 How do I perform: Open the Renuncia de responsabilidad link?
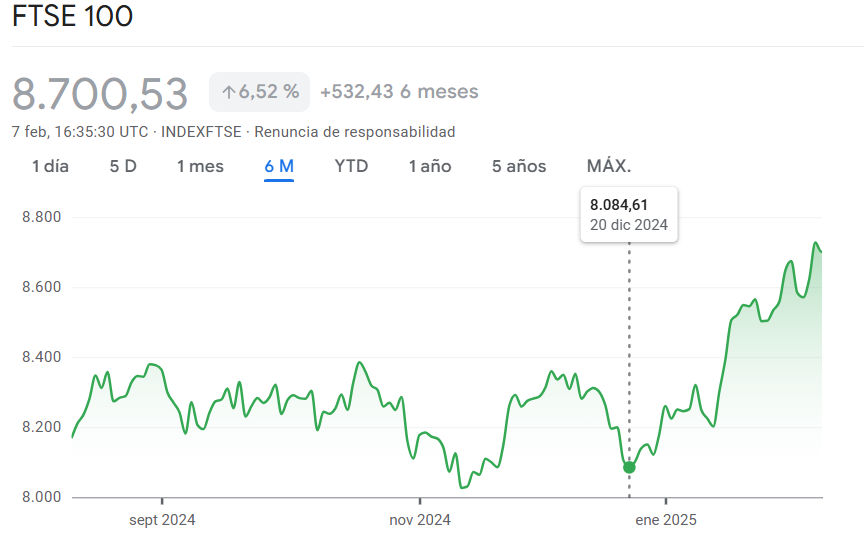point(355,132)
